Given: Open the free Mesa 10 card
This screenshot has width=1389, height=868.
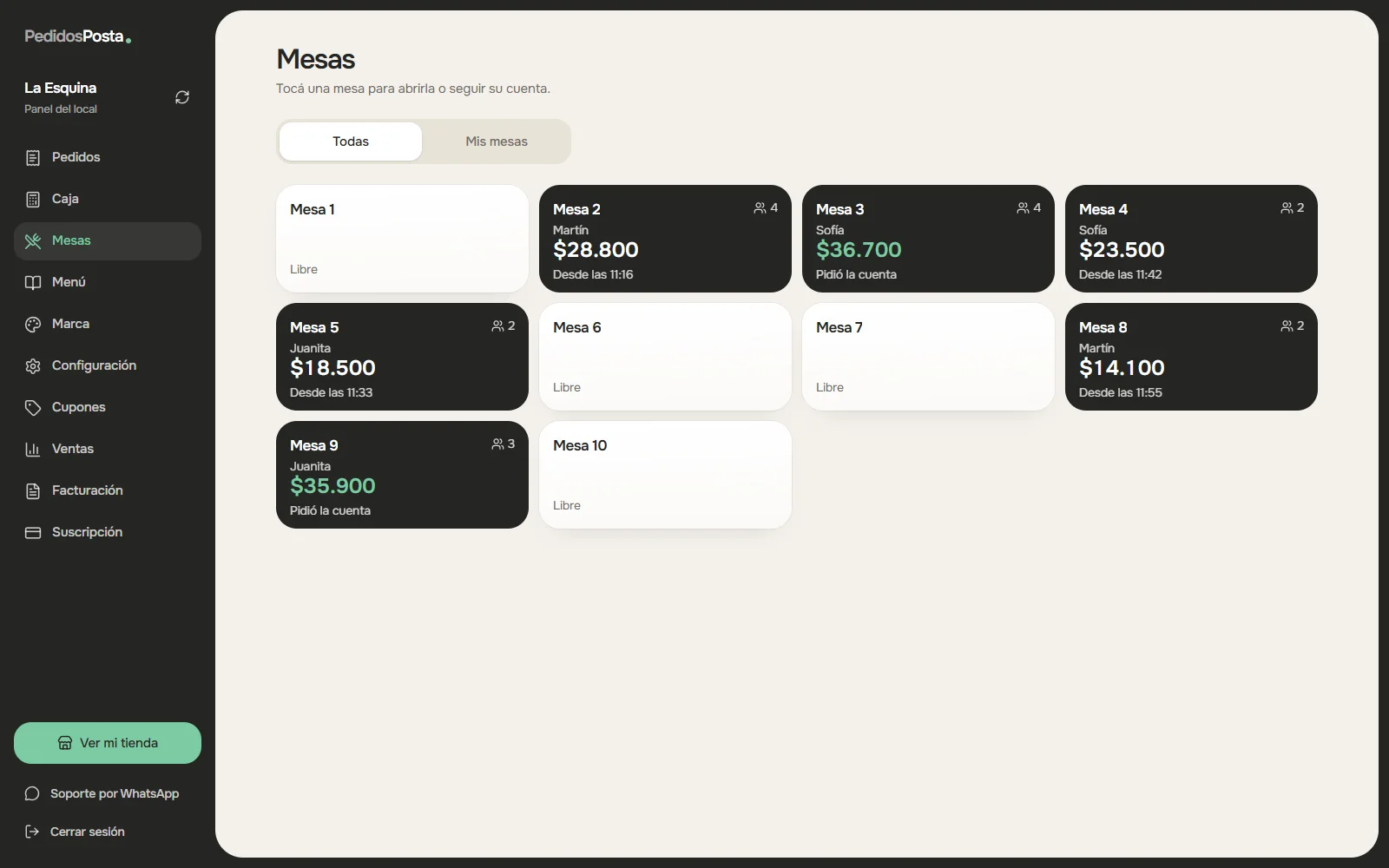Looking at the screenshot, I should click(x=665, y=475).
